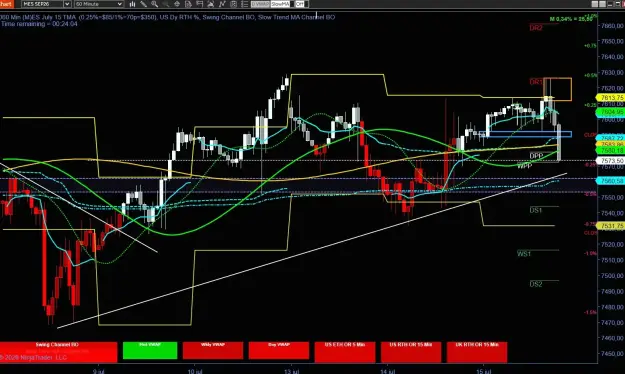
Task: Expand the 60 Minute interval dropdown
Action: point(120,4)
